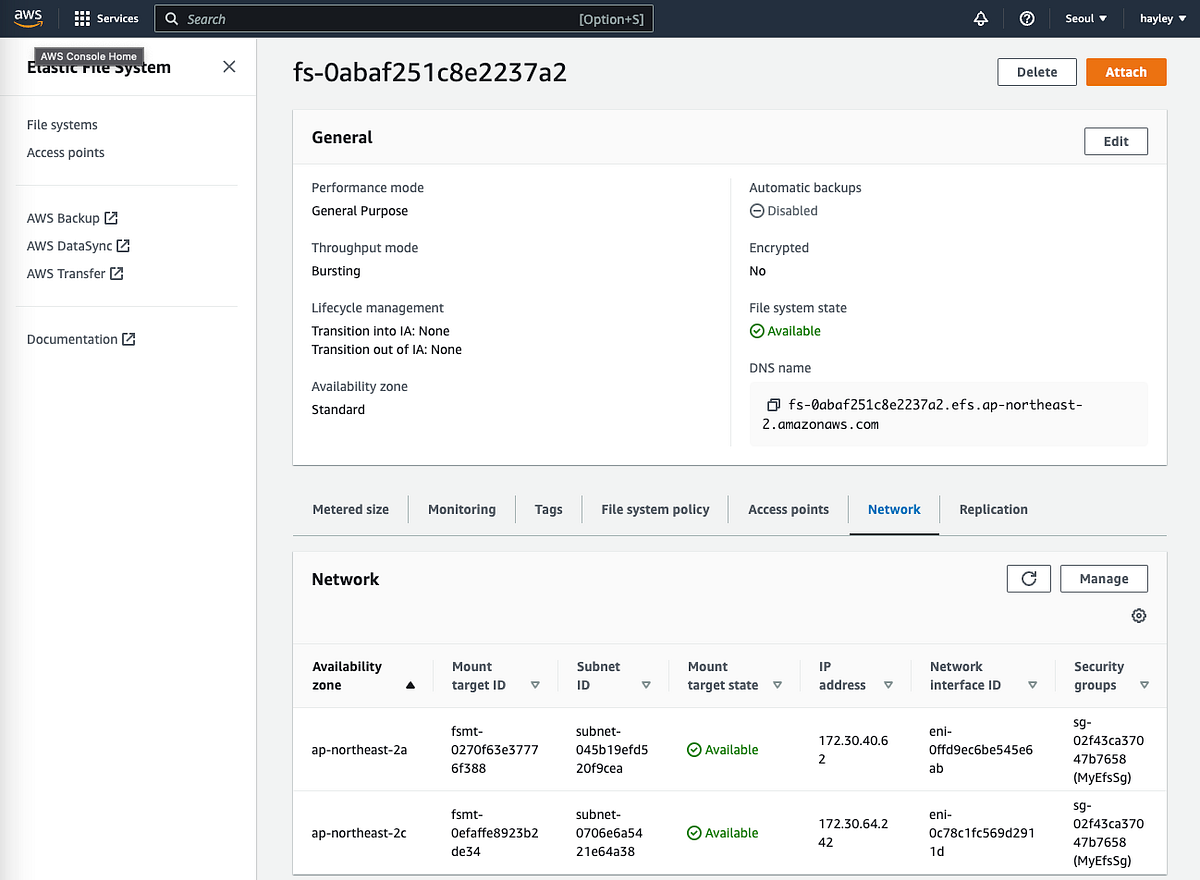Click the search magnifier icon

click(x=172, y=18)
